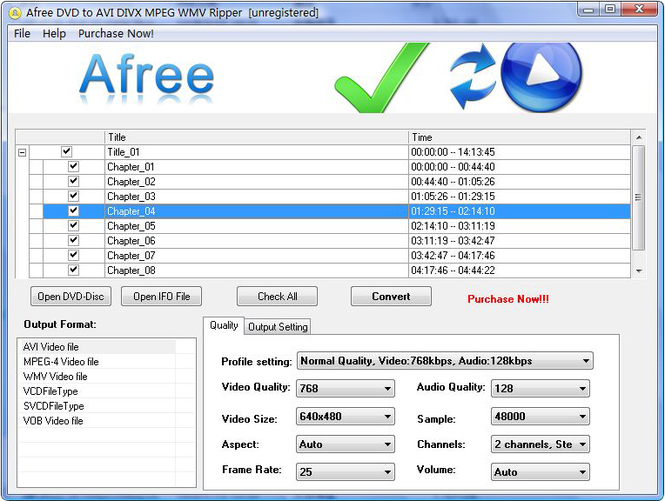This screenshot has width=665, height=501.
Task: Uncheck the Title_01 checkbox
Action: coord(67,151)
